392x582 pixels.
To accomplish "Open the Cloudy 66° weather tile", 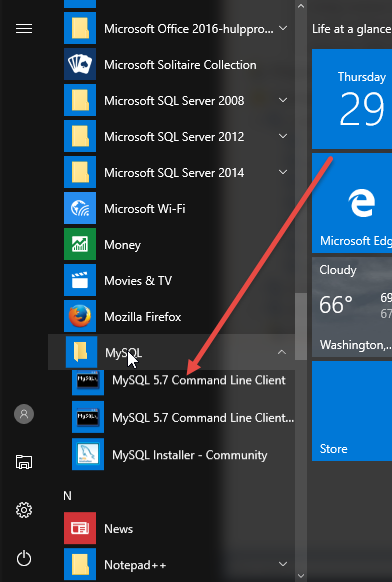I will pyautogui.click(x=352, y=307).
